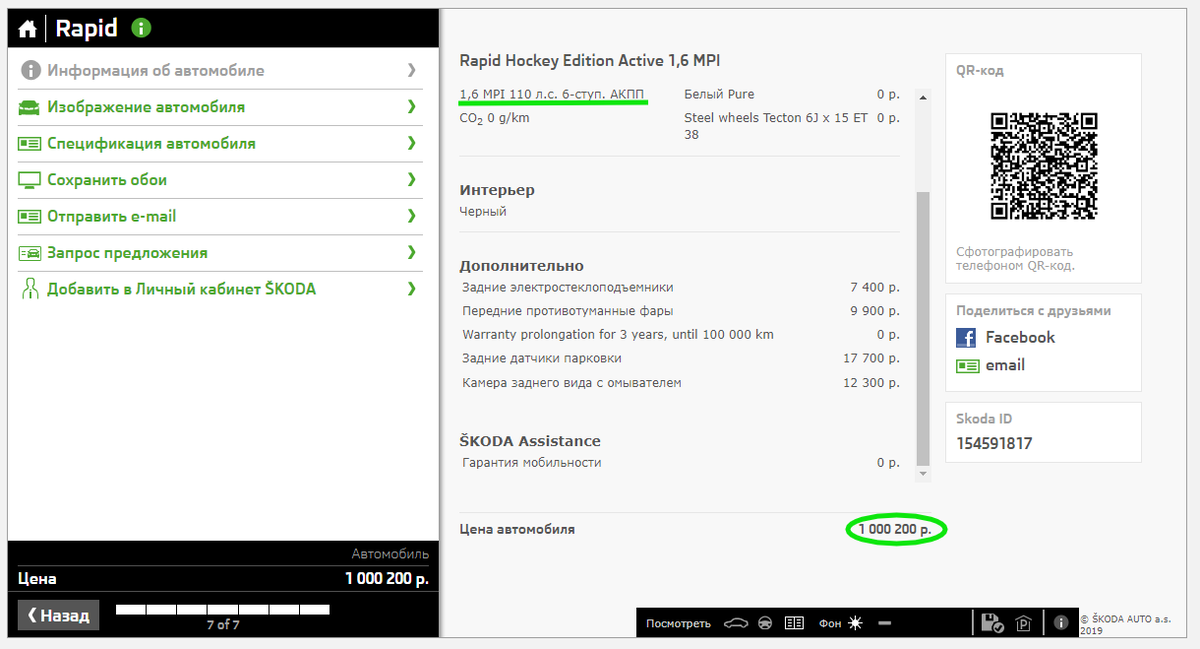This screenshot has height=649, width=1200.
Task: Click the grey info icon for 'Информация об автомобиле'
Action: tap(29, 70)
